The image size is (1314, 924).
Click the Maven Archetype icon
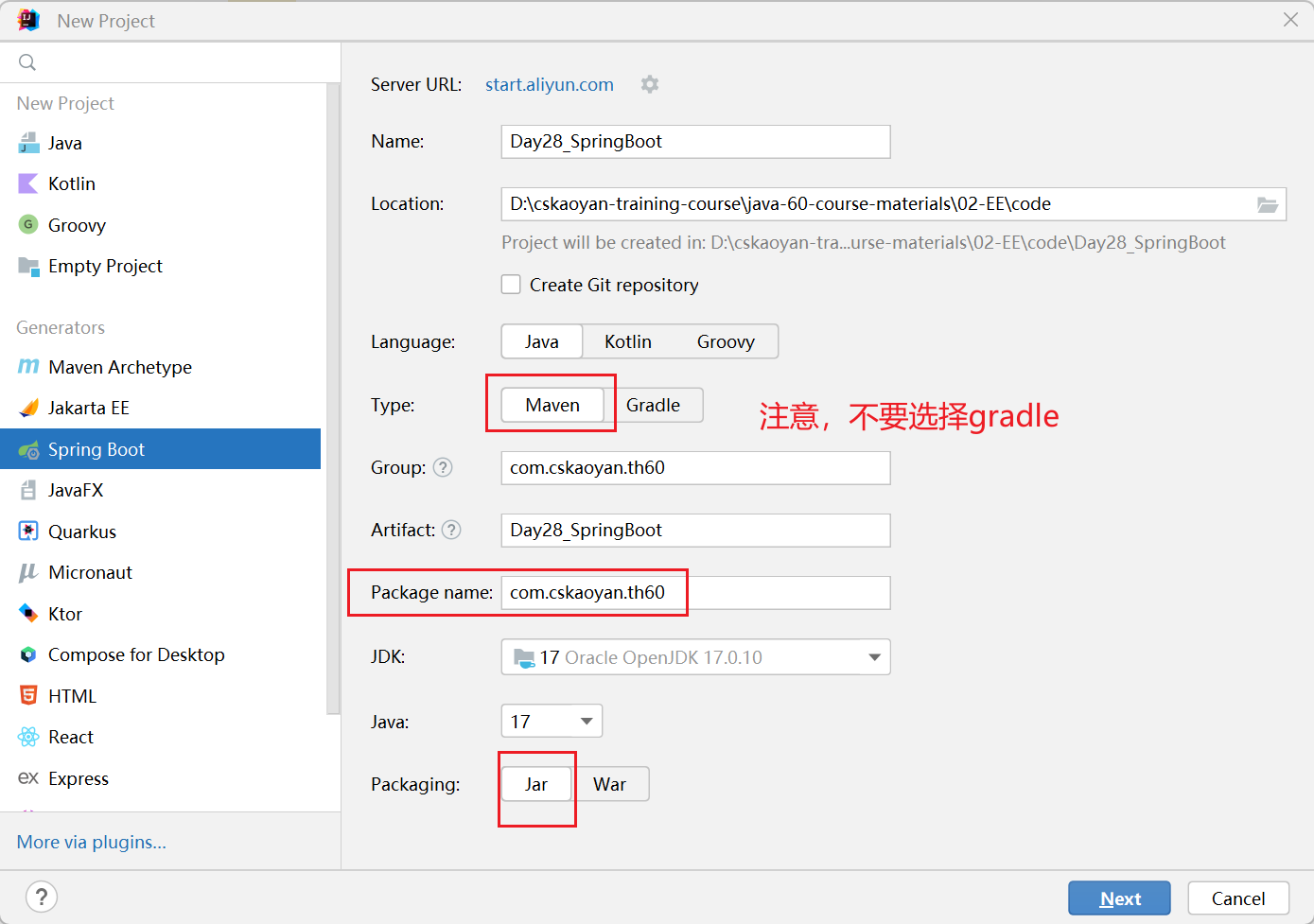click(x=28, y=367)
